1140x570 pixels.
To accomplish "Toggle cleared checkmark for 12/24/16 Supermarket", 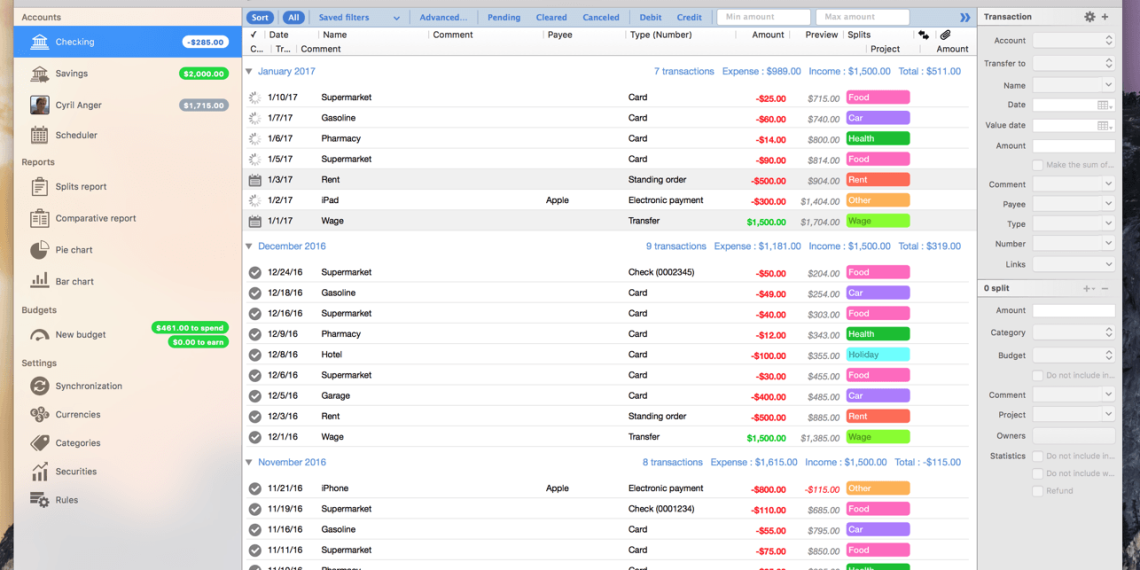I will 255,273.
